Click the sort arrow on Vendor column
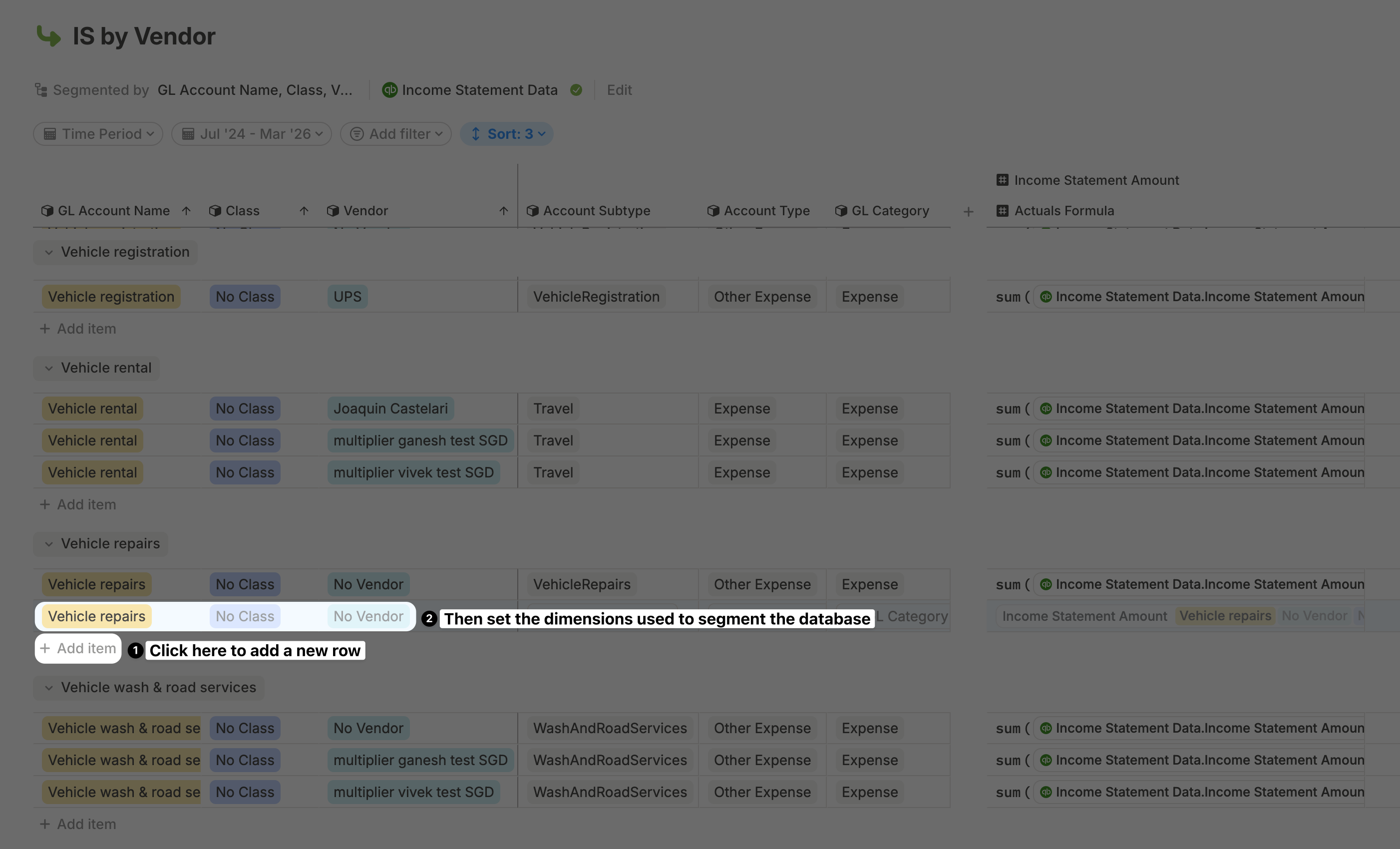This screenshot has width=1400, height=849. click(503, 211)
